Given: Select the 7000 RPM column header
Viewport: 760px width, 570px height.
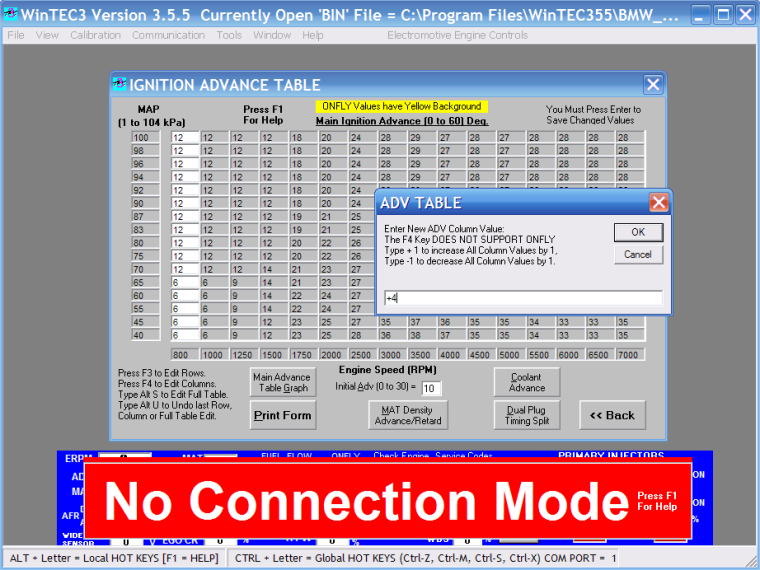Looking at the screenshot, I should coord(630,355).
